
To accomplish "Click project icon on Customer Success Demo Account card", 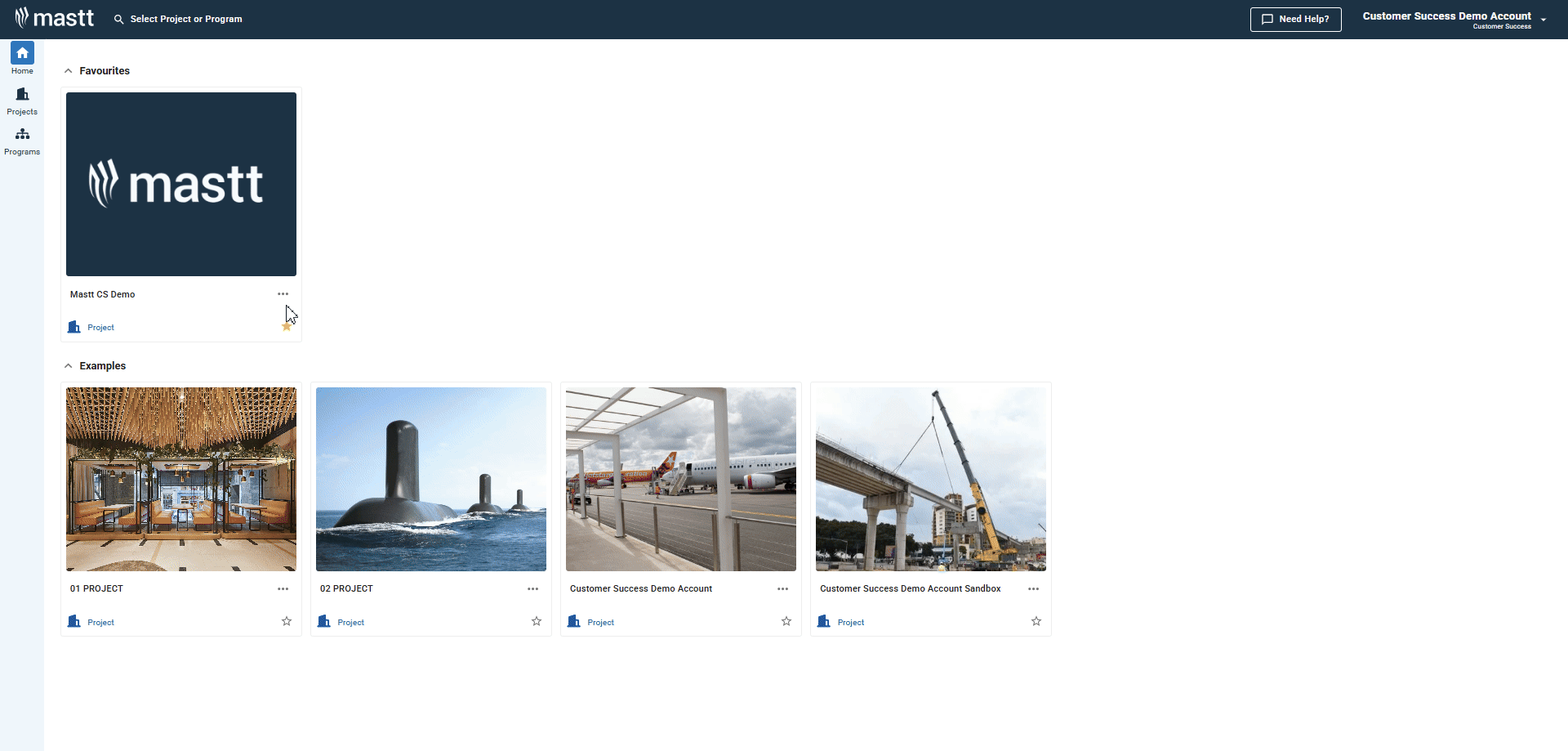I will 574,622.
